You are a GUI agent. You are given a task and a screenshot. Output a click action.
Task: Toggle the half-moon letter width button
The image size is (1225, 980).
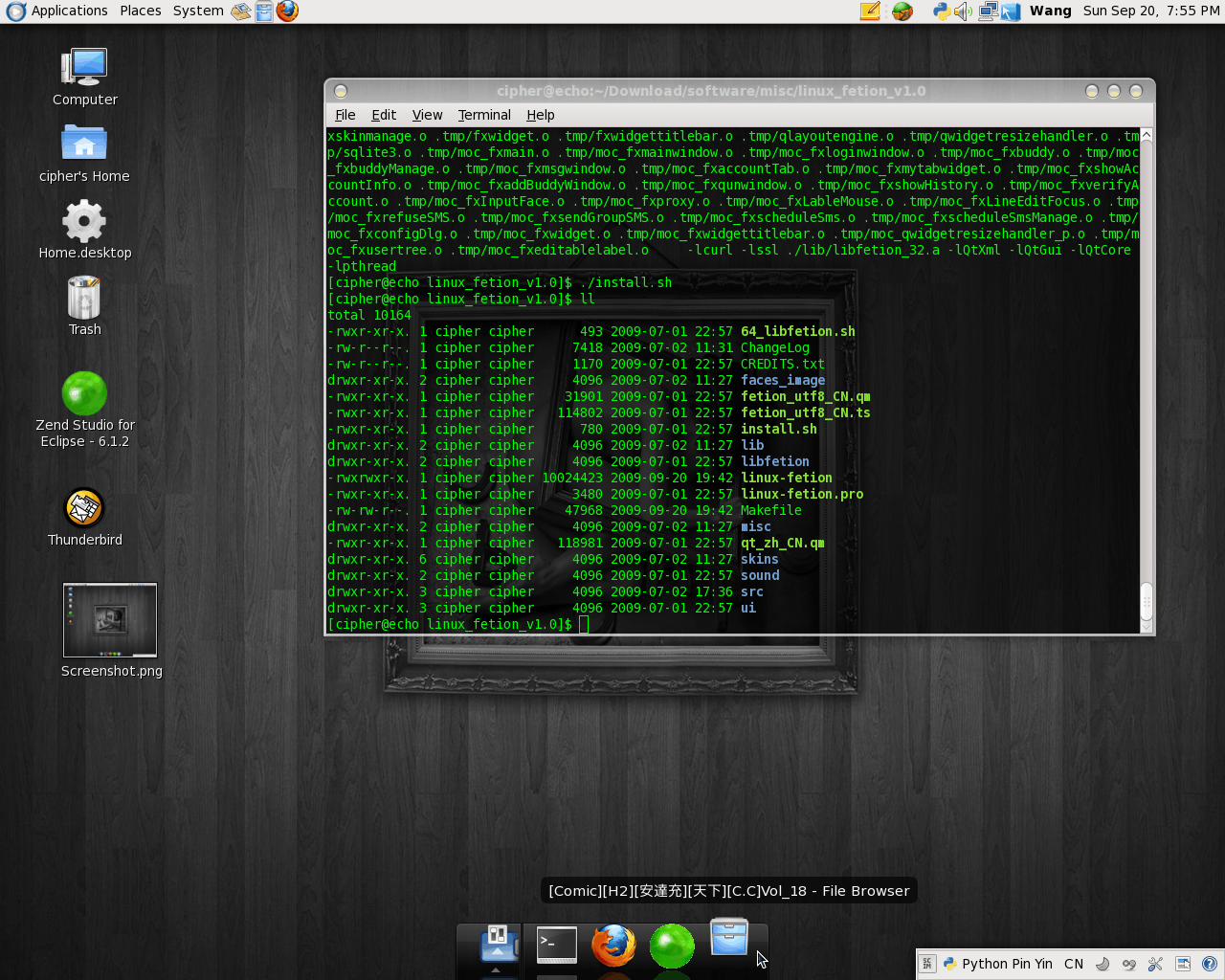tap(1102, 964)
